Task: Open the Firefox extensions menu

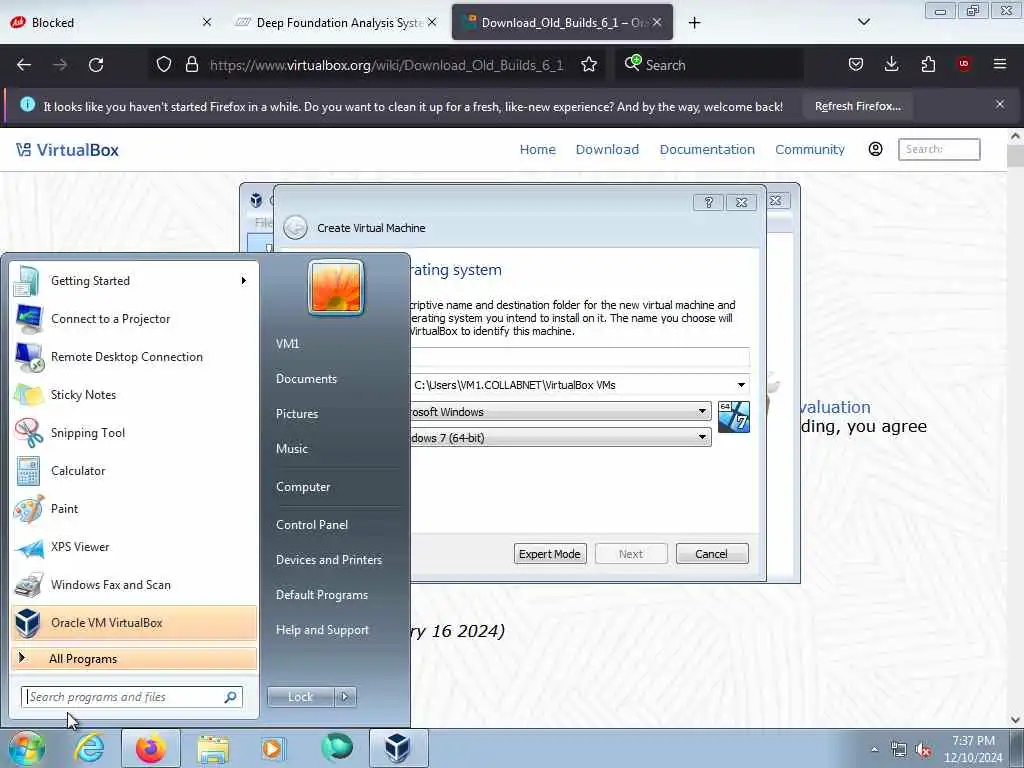Action: click(x=928, y=64)
